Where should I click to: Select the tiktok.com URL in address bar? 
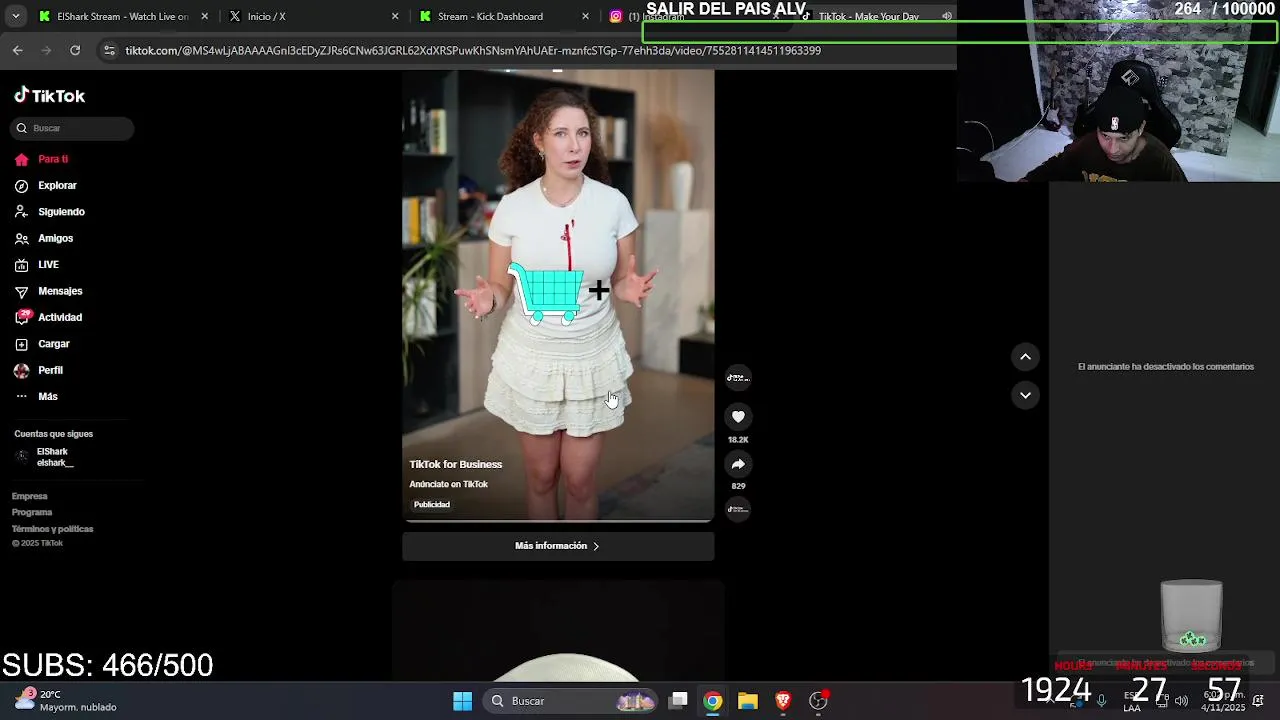tap(473, 50)
